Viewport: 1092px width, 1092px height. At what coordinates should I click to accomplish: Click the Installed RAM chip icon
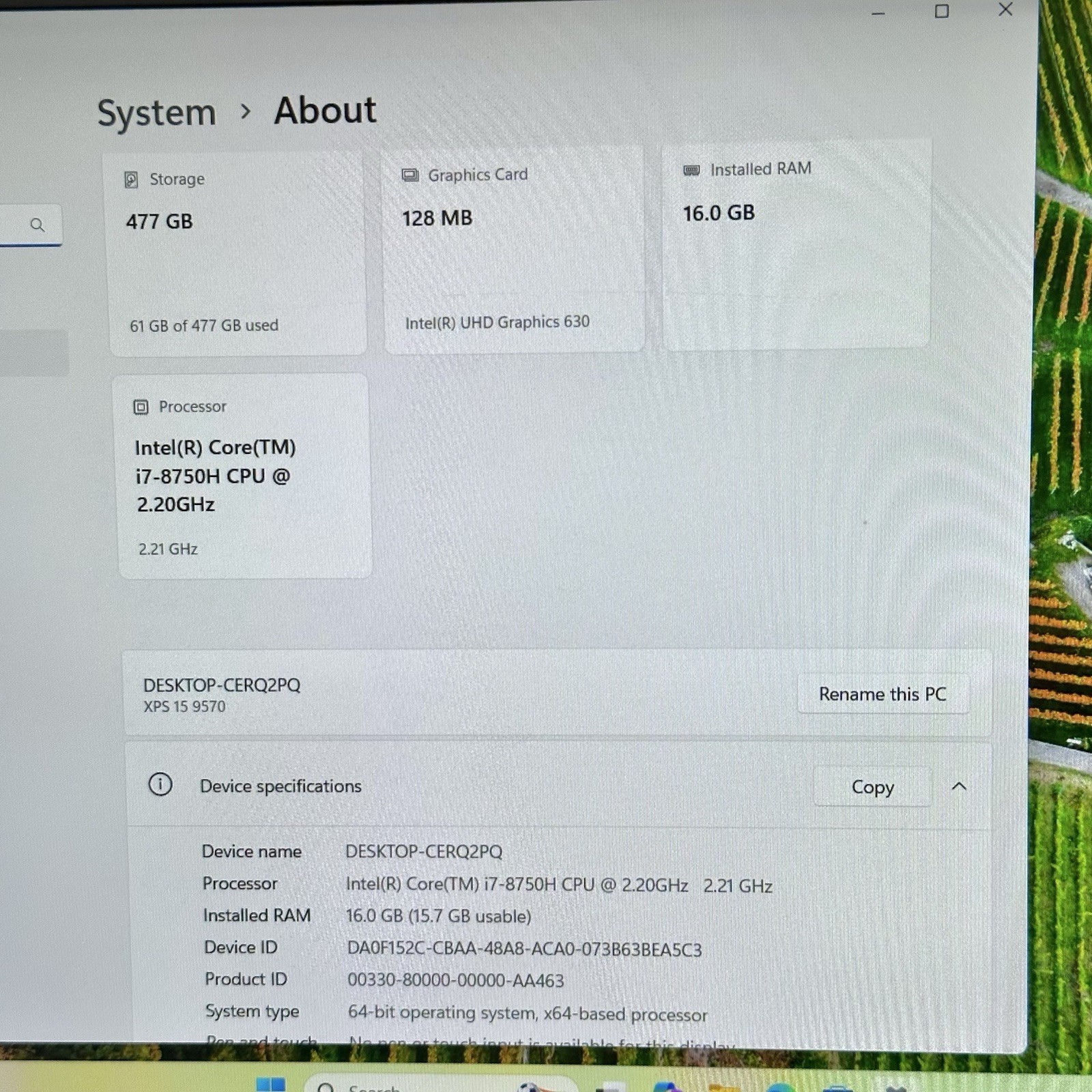tap(691, 170)
